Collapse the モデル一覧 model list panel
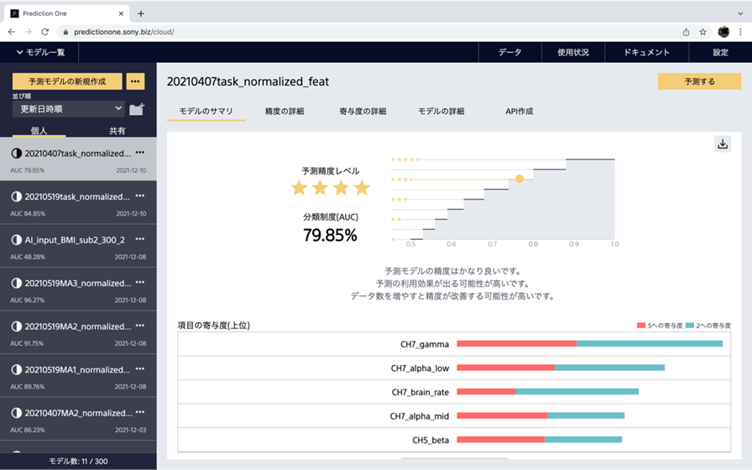Viewport: 752px width, 470px height. (x=40, y=52)
